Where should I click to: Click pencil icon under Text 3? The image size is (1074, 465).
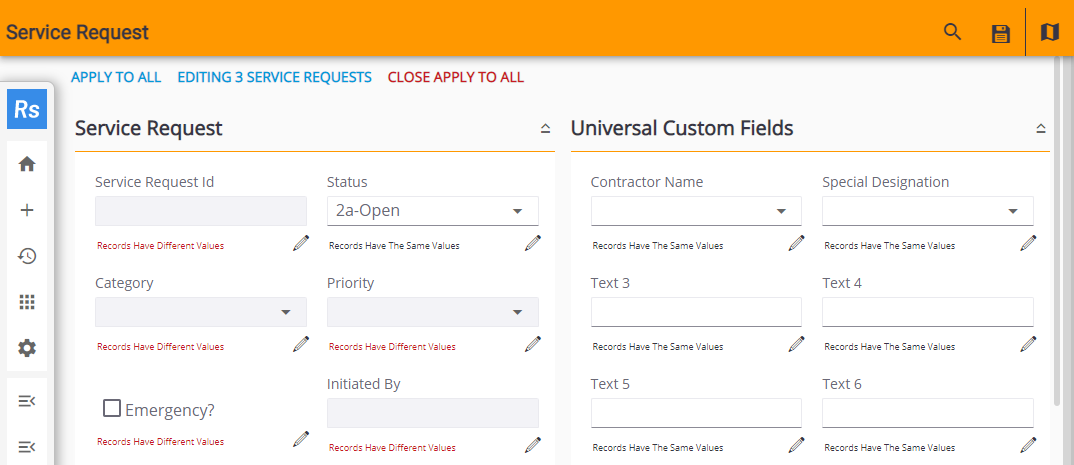tap(796, 344)
